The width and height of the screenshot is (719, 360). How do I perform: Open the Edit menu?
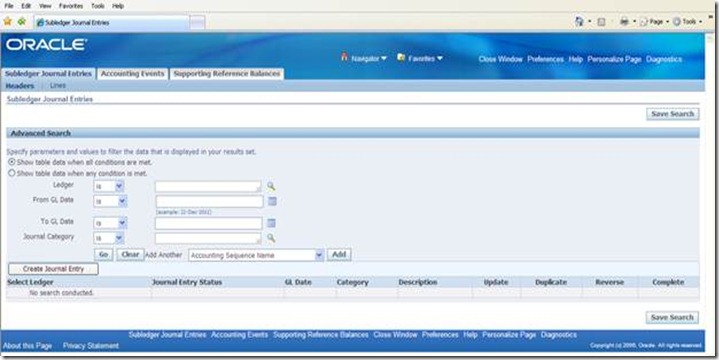point(26,6)
